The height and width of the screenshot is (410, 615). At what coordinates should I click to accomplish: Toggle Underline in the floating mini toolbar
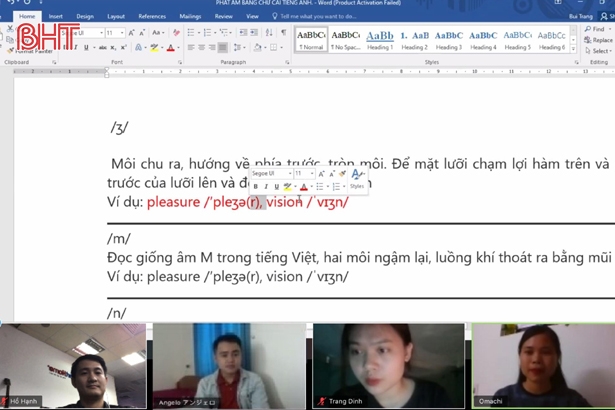tap(277, 186)
